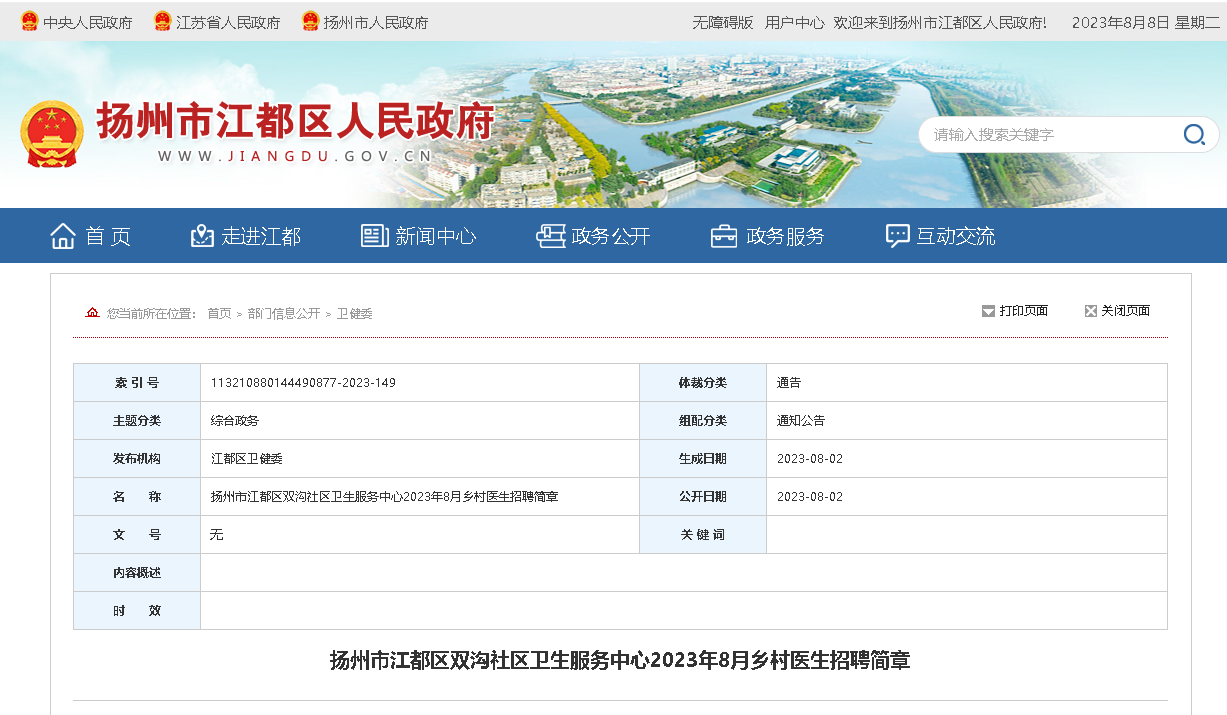Click the chat bubble icon for 互动交流
1227x715 pixels.
(x=897, y=236)
